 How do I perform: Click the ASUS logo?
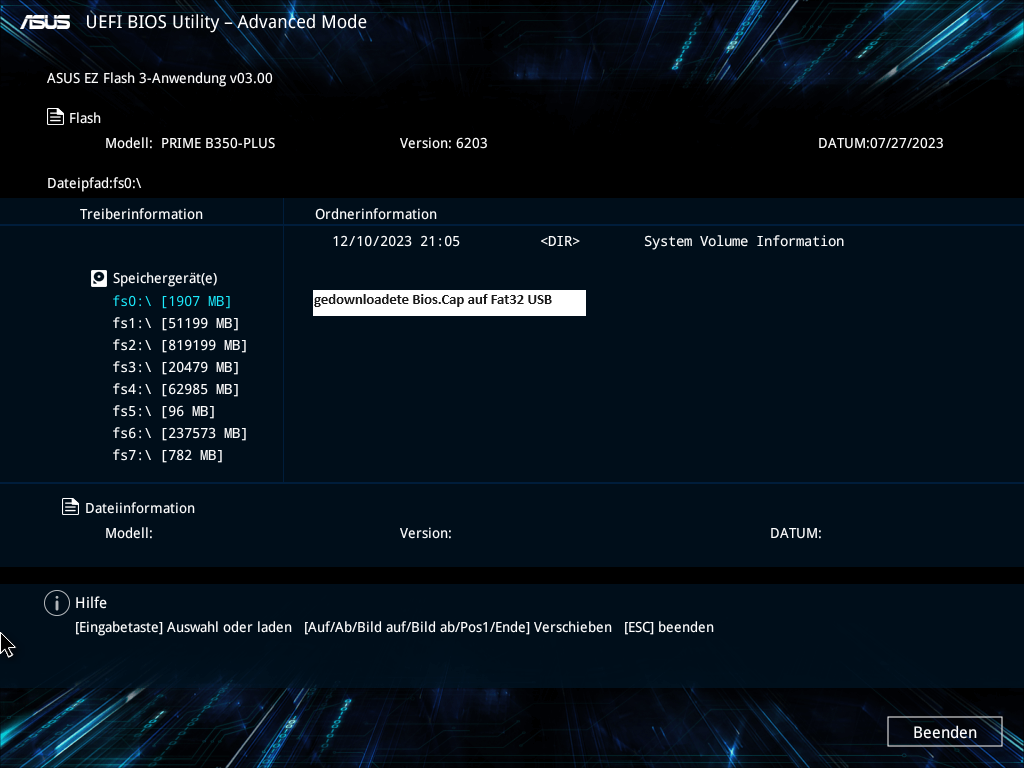click(45, 22)
